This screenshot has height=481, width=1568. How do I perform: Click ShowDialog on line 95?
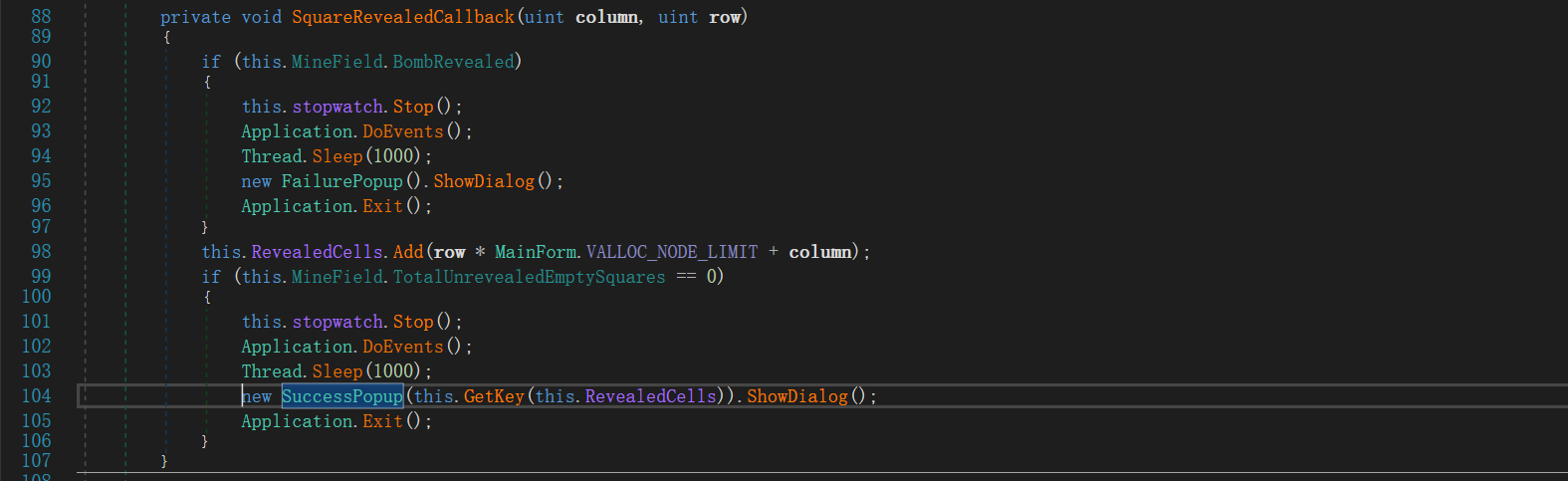[x=484, y=181]
